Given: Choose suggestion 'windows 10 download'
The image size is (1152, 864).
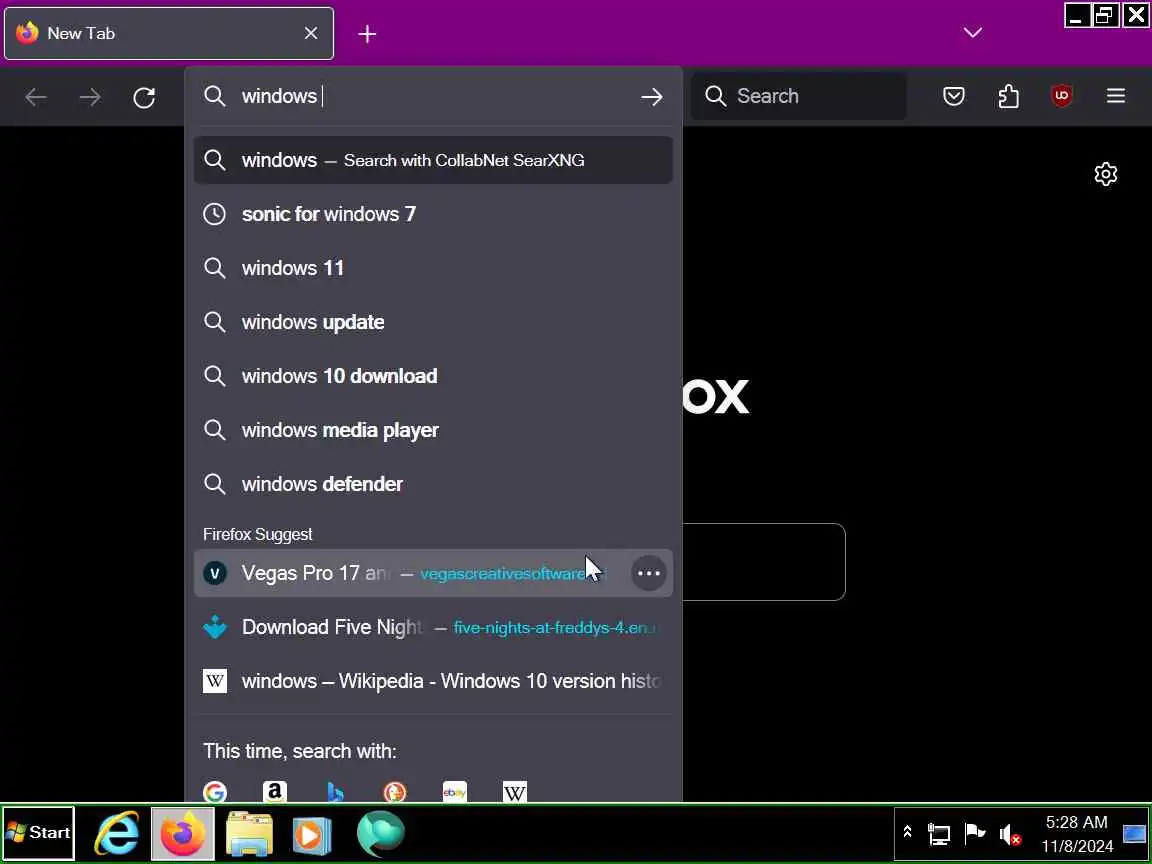Looking at the screenshot, I should pos(433,376).
